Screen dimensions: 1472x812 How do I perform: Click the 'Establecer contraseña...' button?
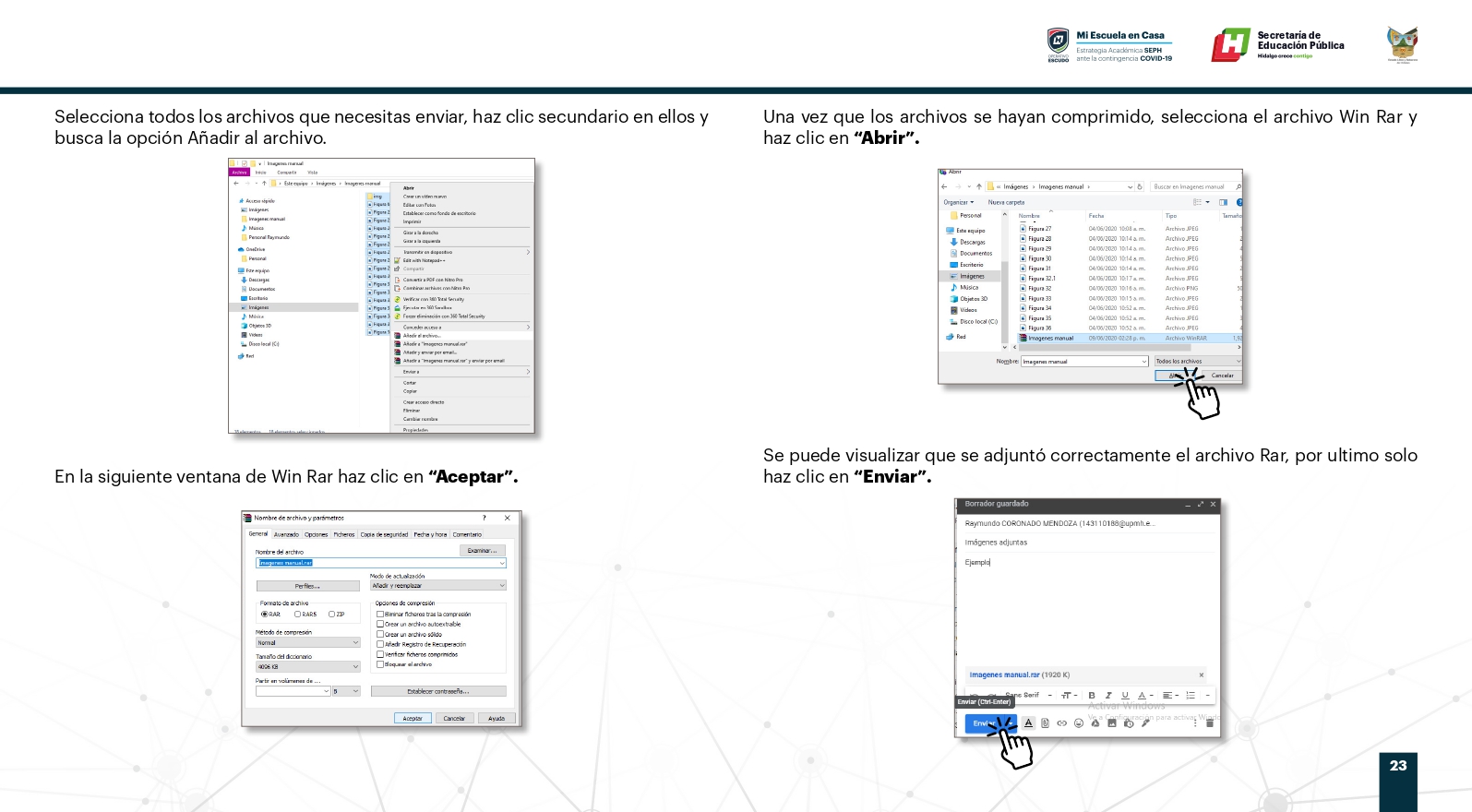438,691
